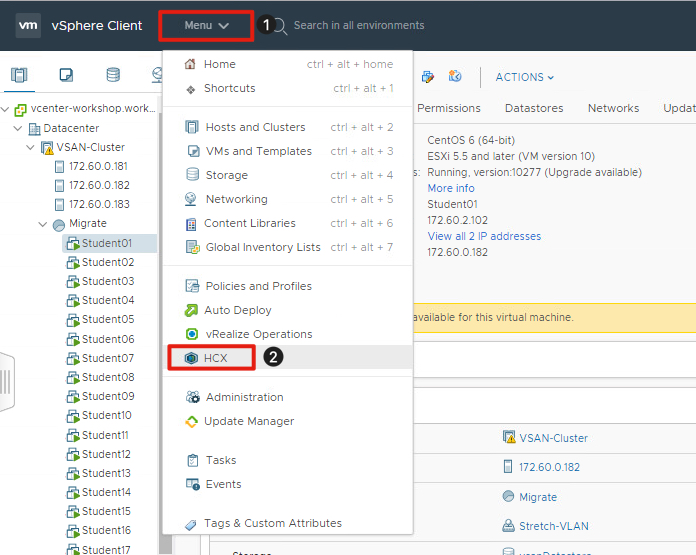The width and height of the screenshot is (696, 555).
Task: Open the Networks tab
Action: [613, 108]
